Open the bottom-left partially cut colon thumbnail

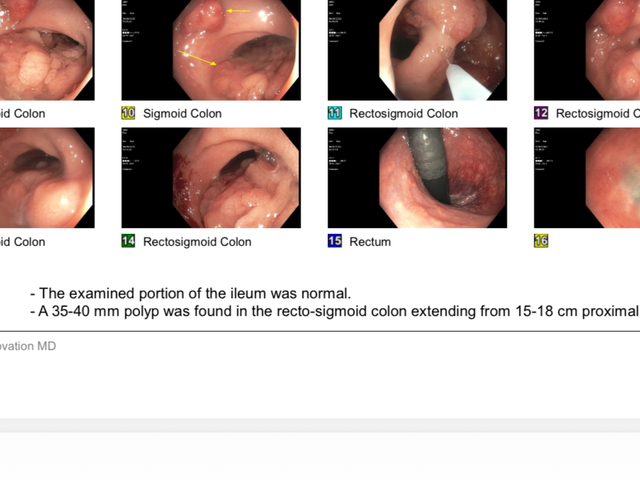(47, 178)
